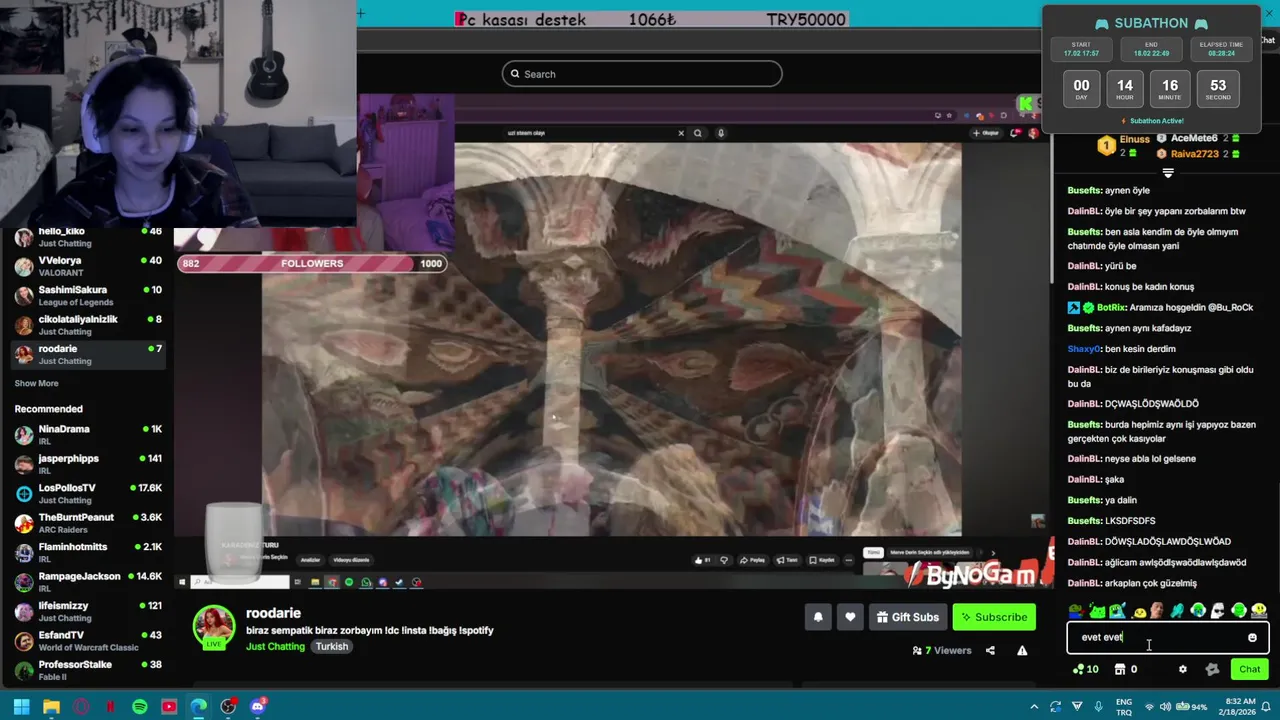Follow roodarie with the heart button

pyautogui.click(x=850, y=617)
